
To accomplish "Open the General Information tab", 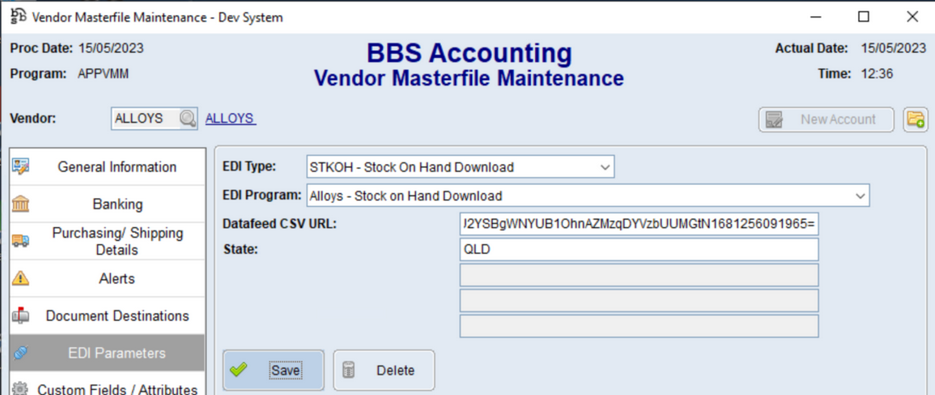I will pos(107,166).
